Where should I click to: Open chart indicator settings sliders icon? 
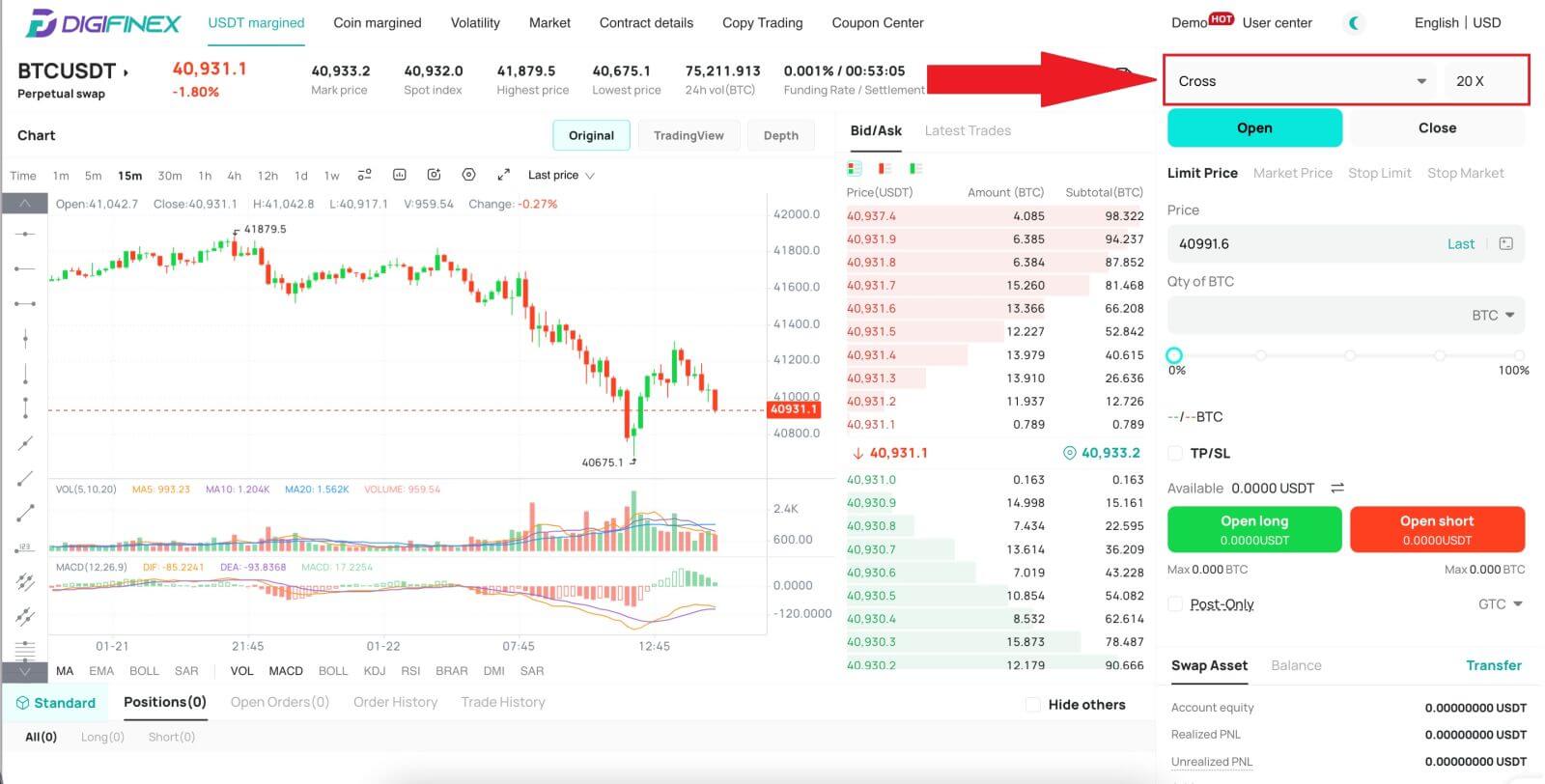pyautogui.click(x=364, y=175)
